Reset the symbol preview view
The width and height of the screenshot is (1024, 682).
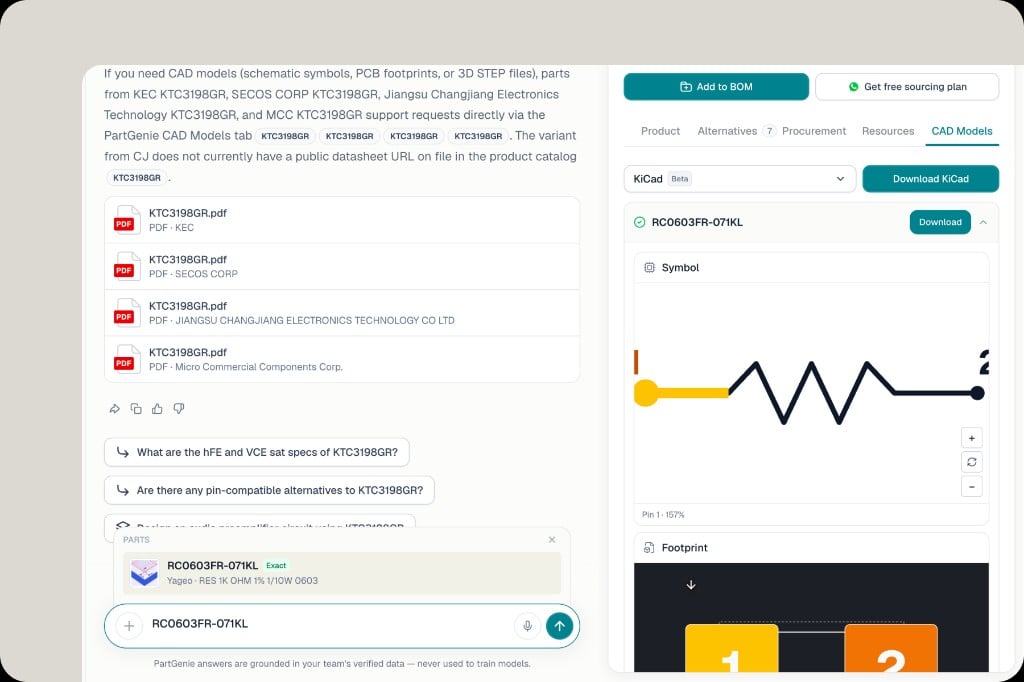point(972,463)
